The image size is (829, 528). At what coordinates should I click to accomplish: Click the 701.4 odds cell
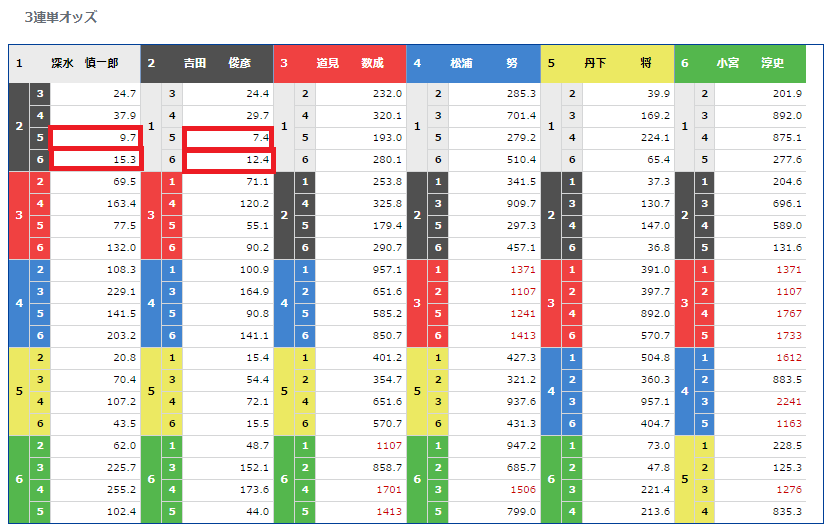(x=494, y=116)
